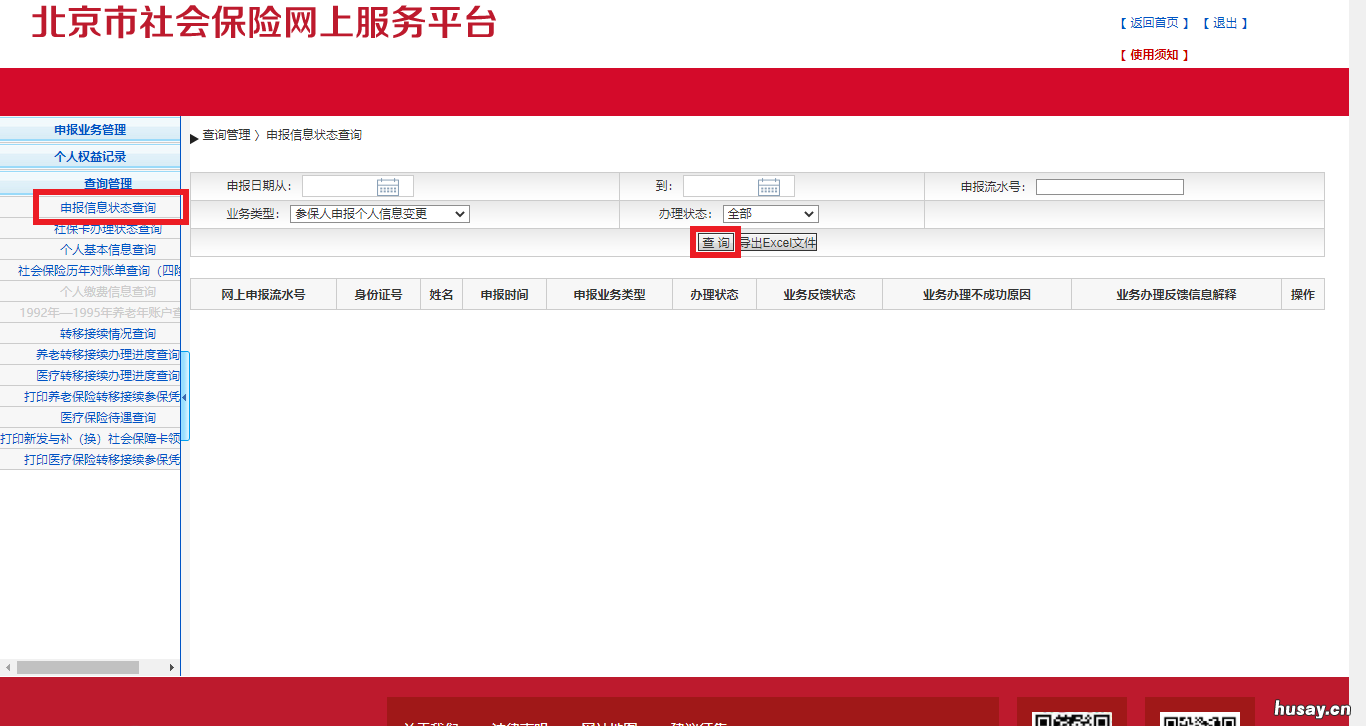Viewport: 1366px width, 726px height.
Task: Click the right arrow of the sidebar scrollbar
Action: 172,666
